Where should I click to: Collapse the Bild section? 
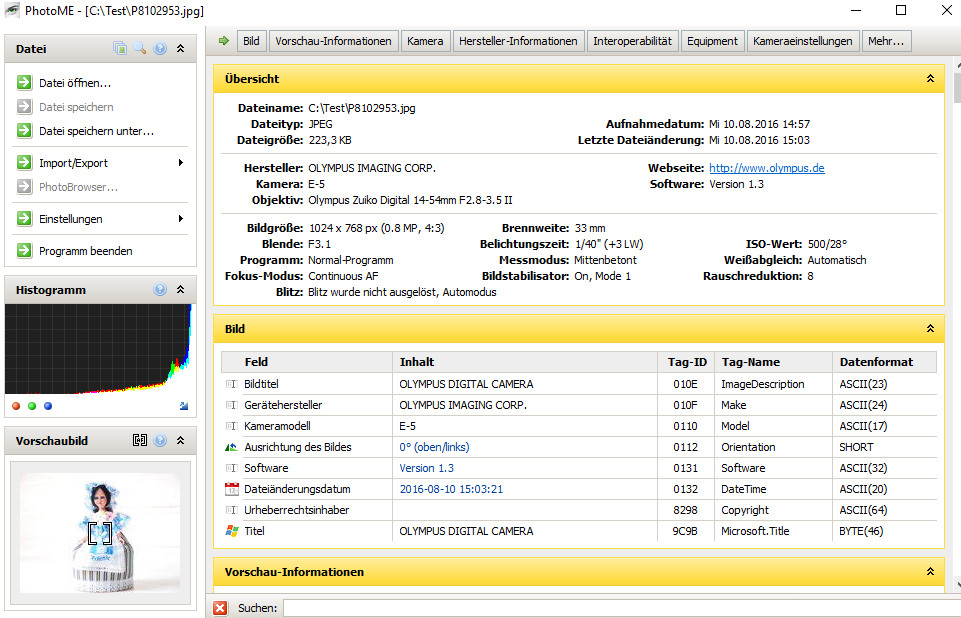coord(930,329)
